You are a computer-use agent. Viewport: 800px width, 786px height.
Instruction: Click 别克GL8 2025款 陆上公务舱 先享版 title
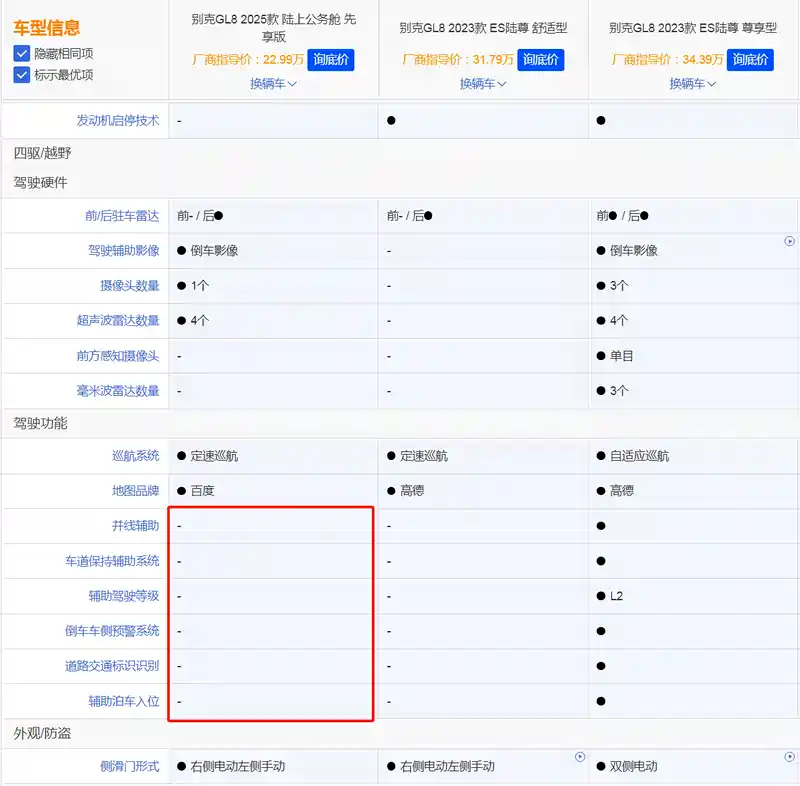pos(273,28)
